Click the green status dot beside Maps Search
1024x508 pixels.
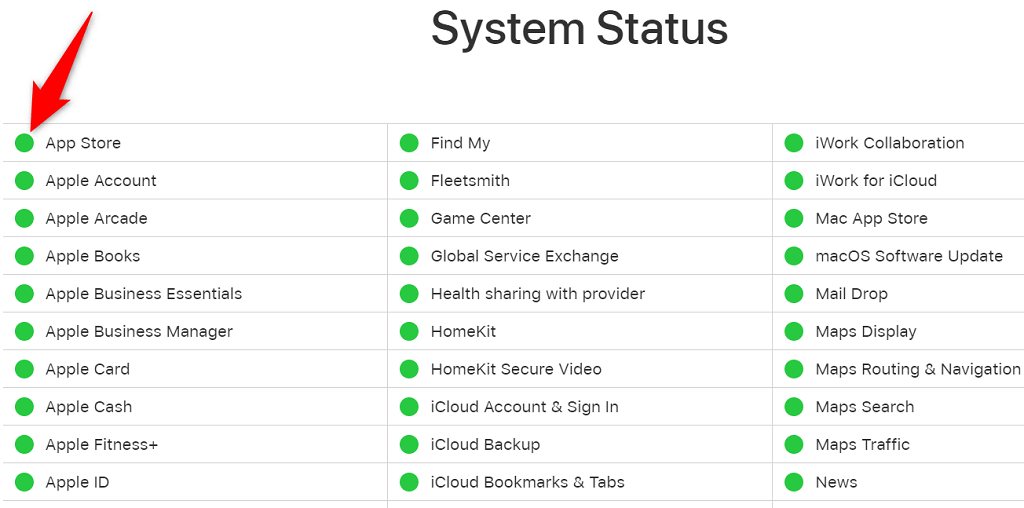793,407
